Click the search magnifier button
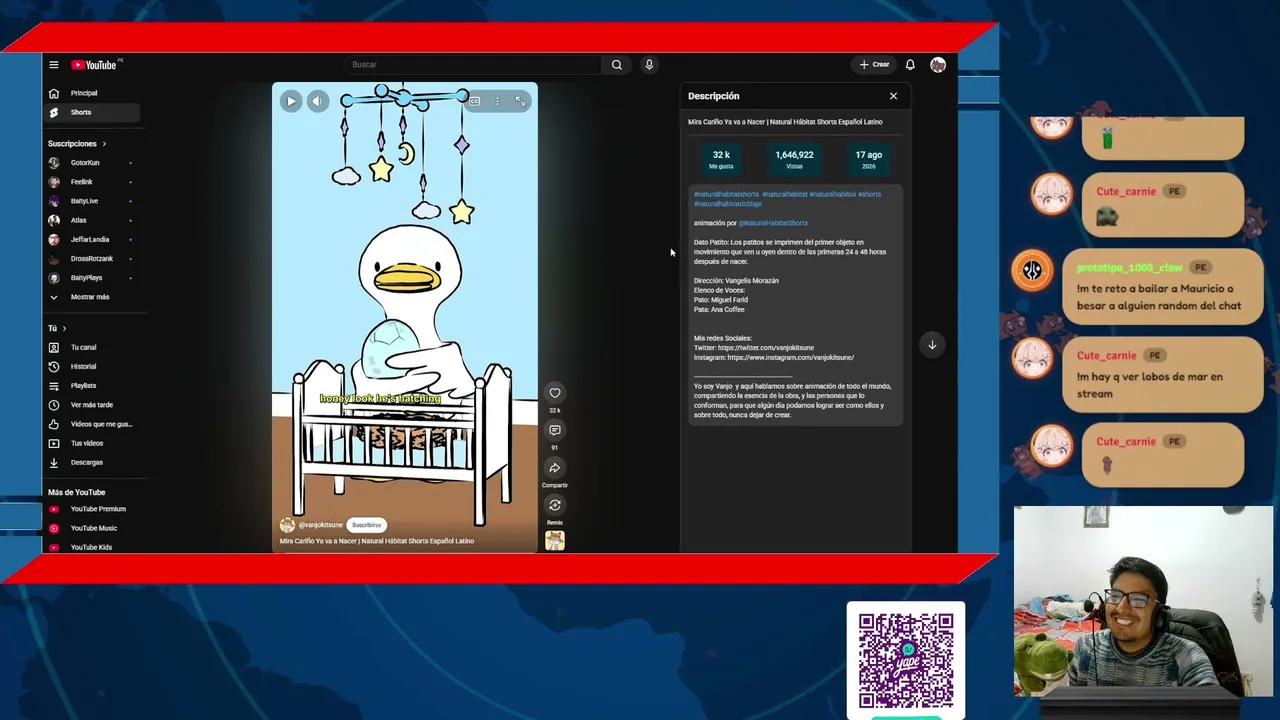The image size is (1280, 720). click(x=617, y=65)
